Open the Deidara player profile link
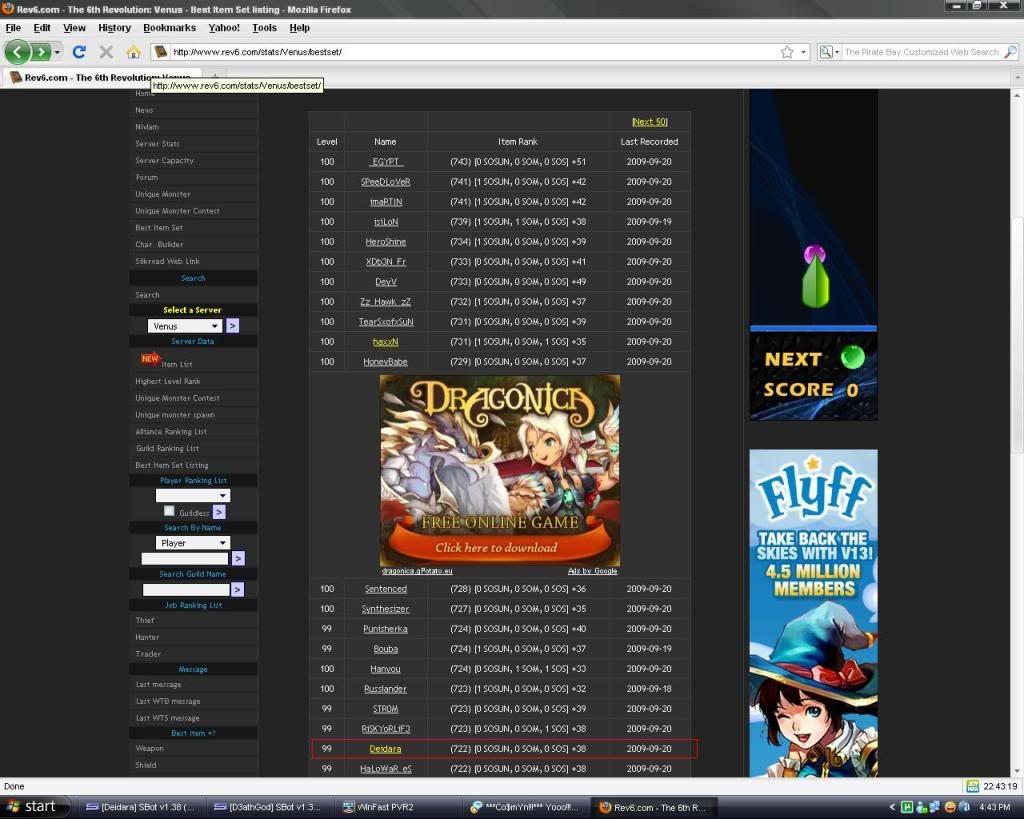The image size is (1024, 819). pyautogui.click(x=385, y=749)
